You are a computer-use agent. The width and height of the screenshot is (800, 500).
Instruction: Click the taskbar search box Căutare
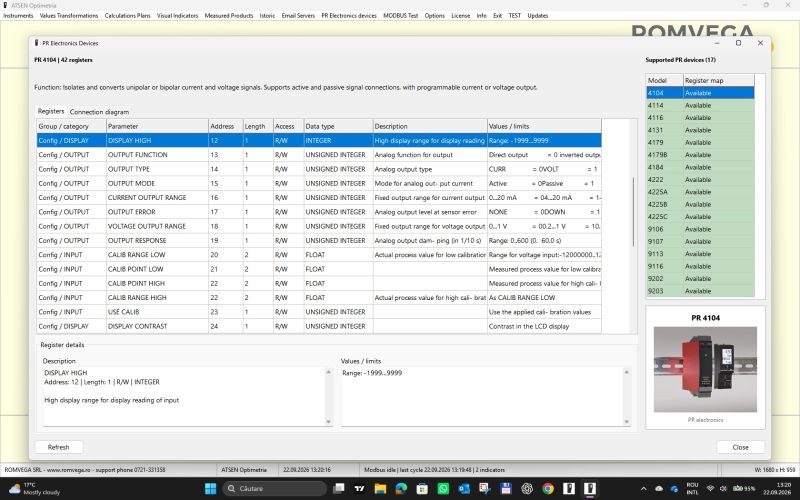(274, 489)
